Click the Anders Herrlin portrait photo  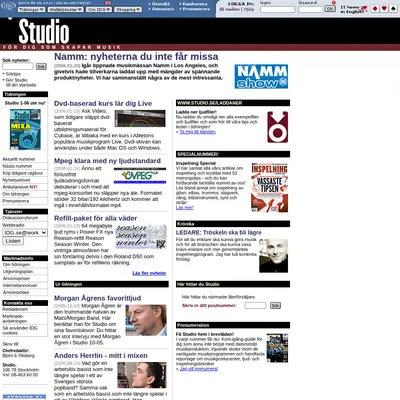pos(142,375)
